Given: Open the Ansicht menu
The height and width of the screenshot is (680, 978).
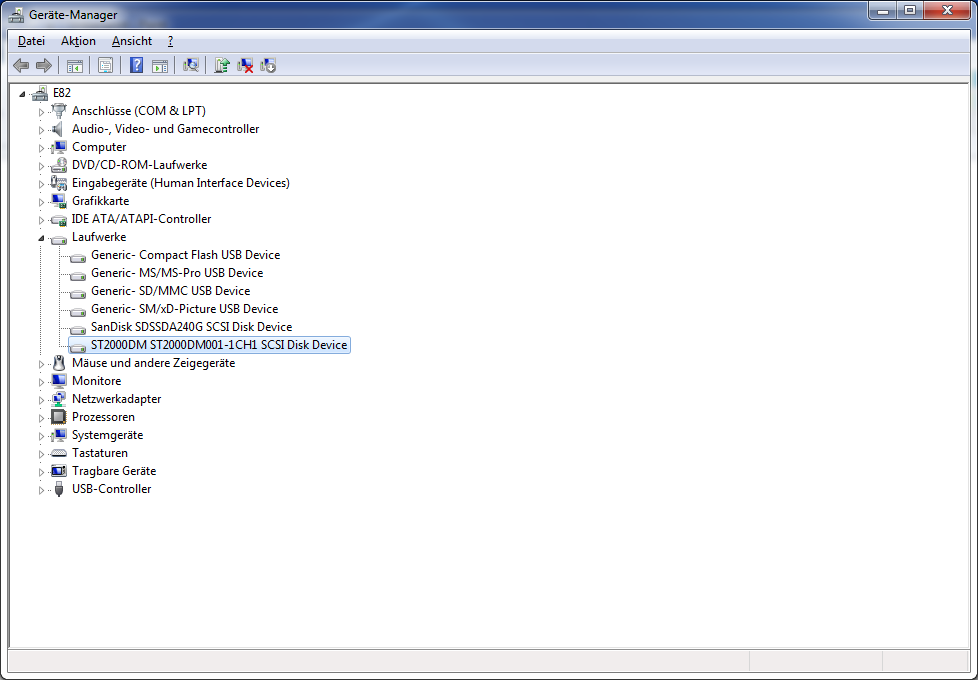Looking at the screenshot, I should [132, 41].
